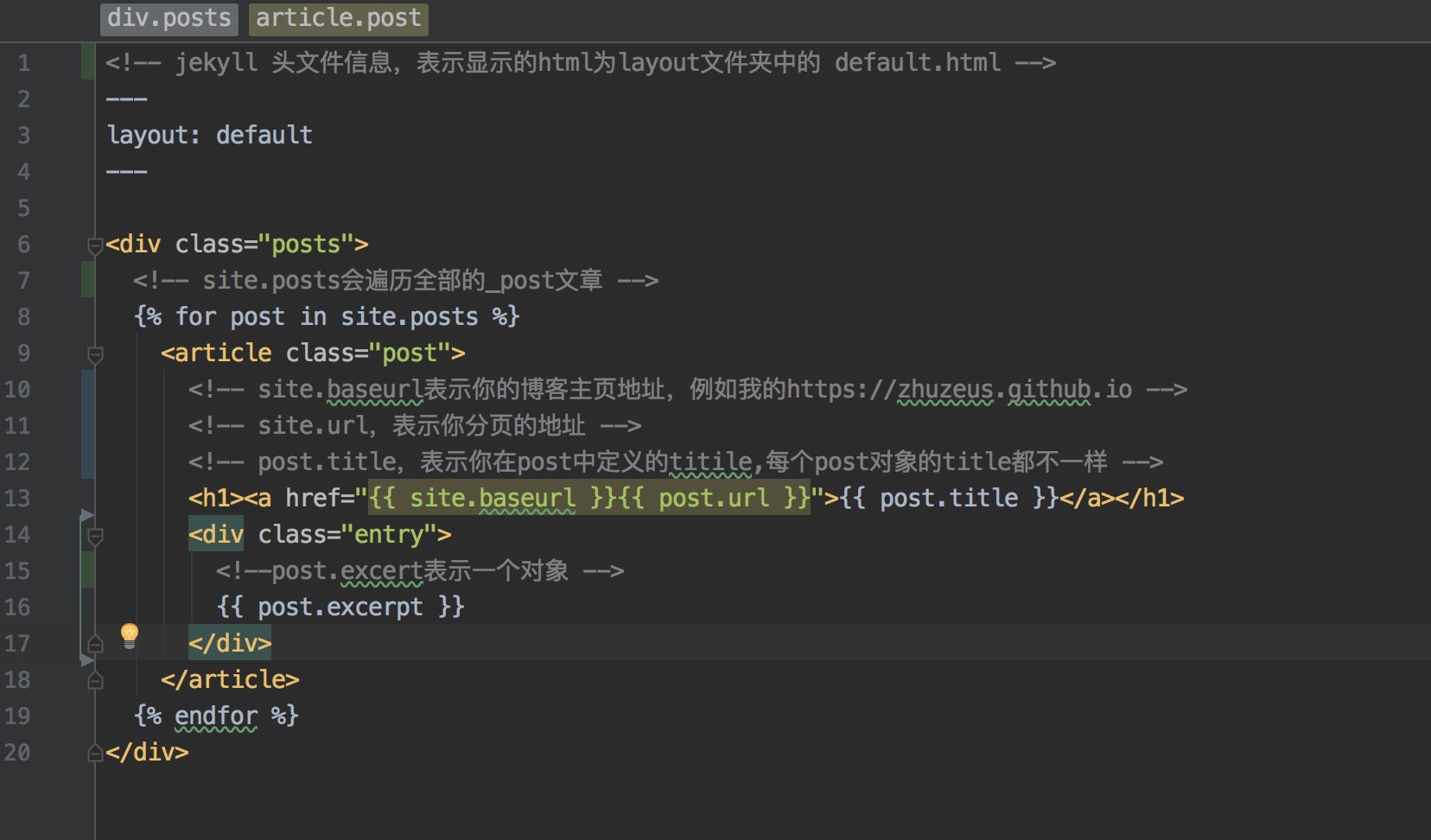Click the {{ site.baseurl }} expression in href

[493, 499]
